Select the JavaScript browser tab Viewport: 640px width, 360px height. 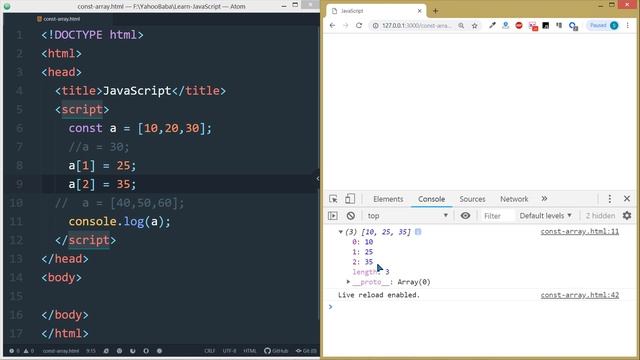coord(376,11)
